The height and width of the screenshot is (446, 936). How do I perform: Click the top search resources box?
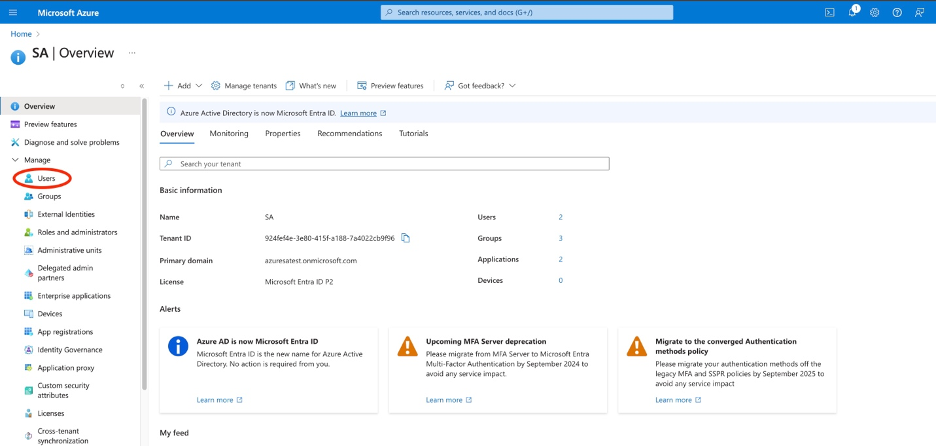[x=527, y=13]
